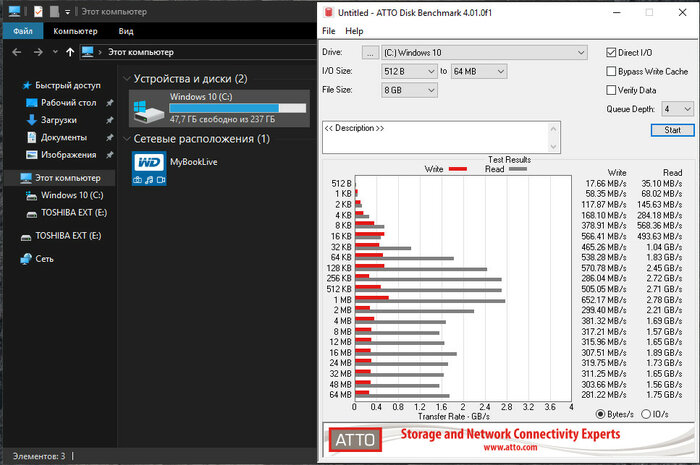Open the File menu in ATTO
The image size is (700, 465).
click(329, 31)
